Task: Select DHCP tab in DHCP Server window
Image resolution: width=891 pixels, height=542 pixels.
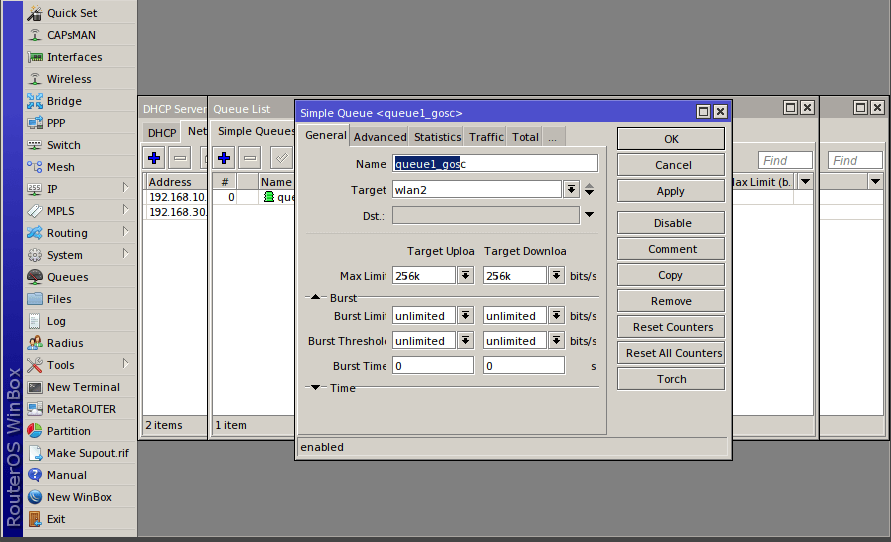Action: pyautogui.click(x=161, y=133)
